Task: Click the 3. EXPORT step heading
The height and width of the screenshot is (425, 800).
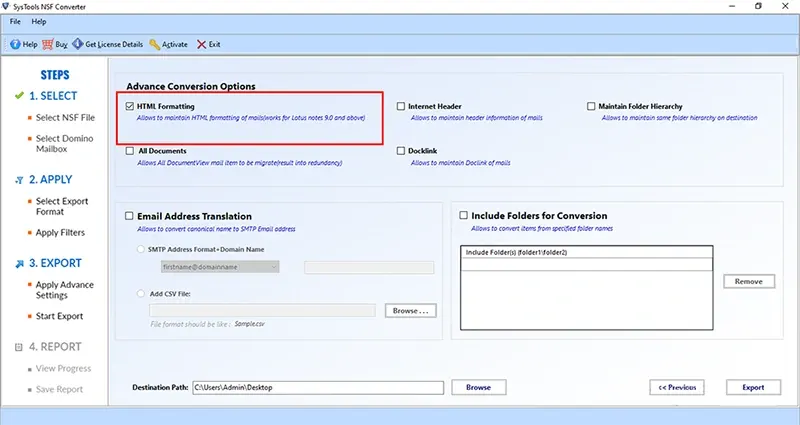Action: (55, 263)
